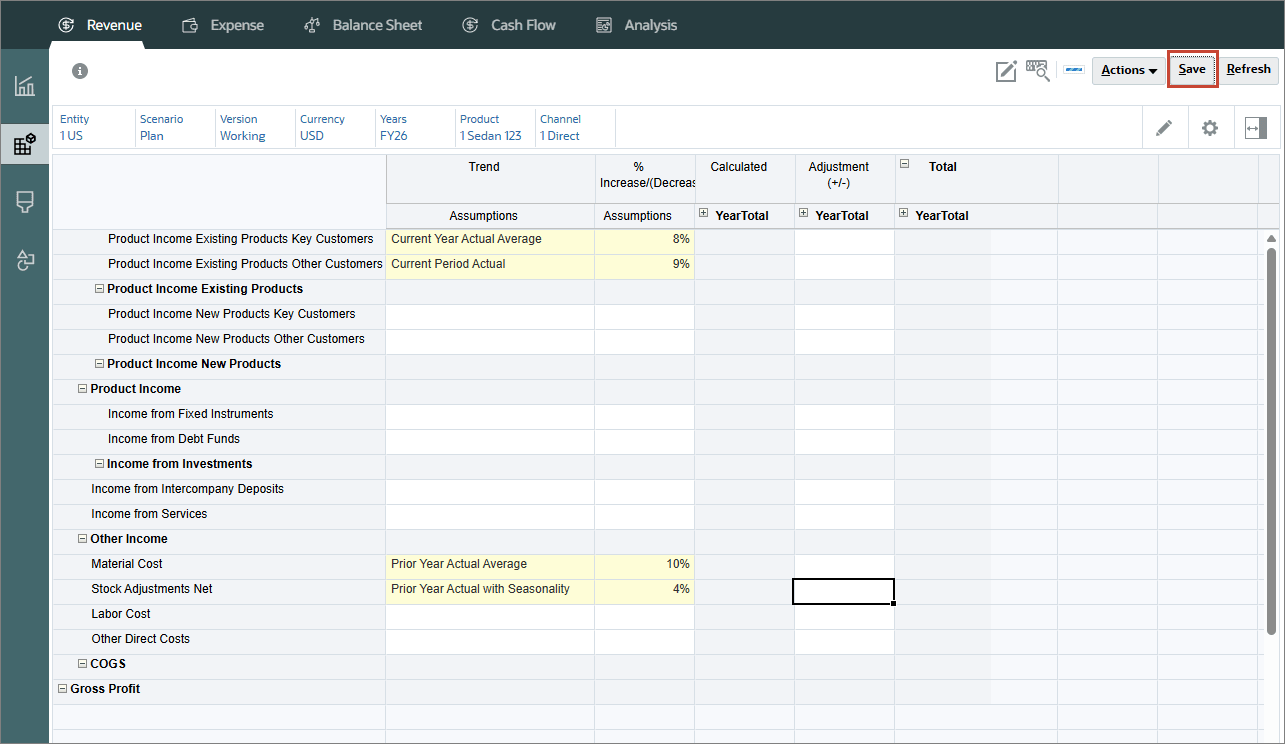Show form information via the info icon
Image resolution: width=1285 pixels, height=744 pixels.
tap(80, 71)
